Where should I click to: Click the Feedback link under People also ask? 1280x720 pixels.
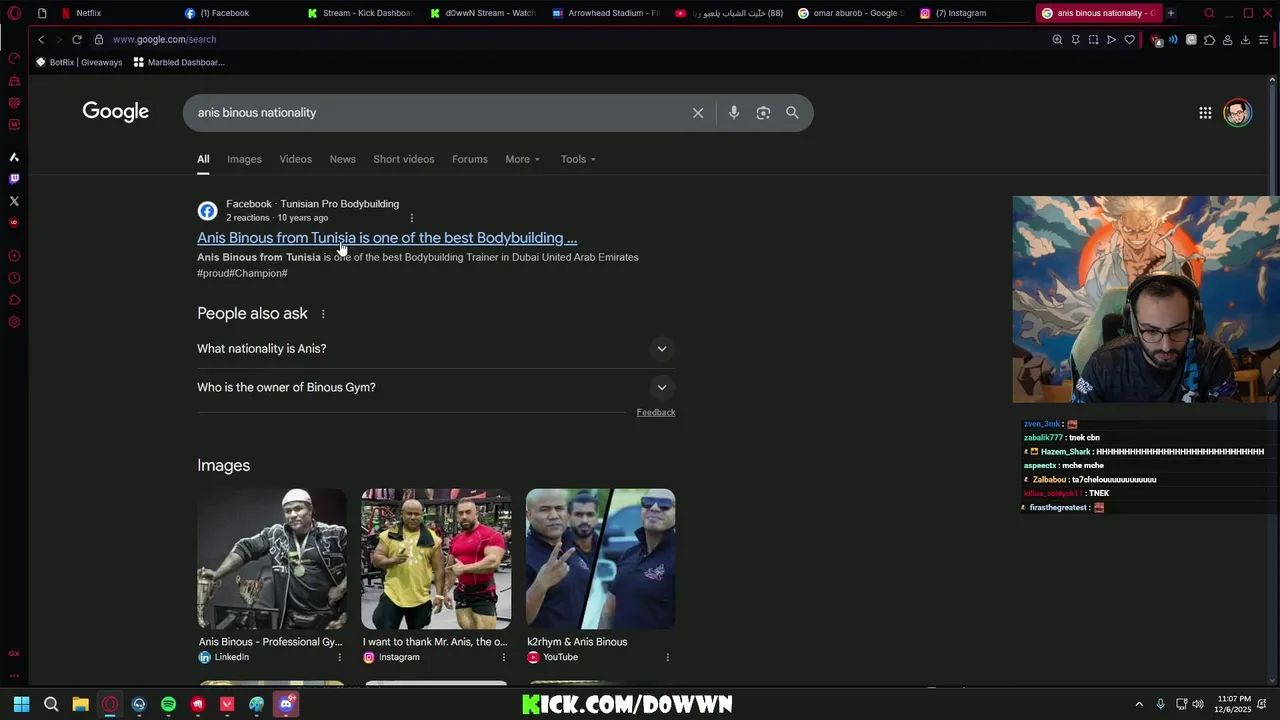pyautogui.click(x=656, y=412)
